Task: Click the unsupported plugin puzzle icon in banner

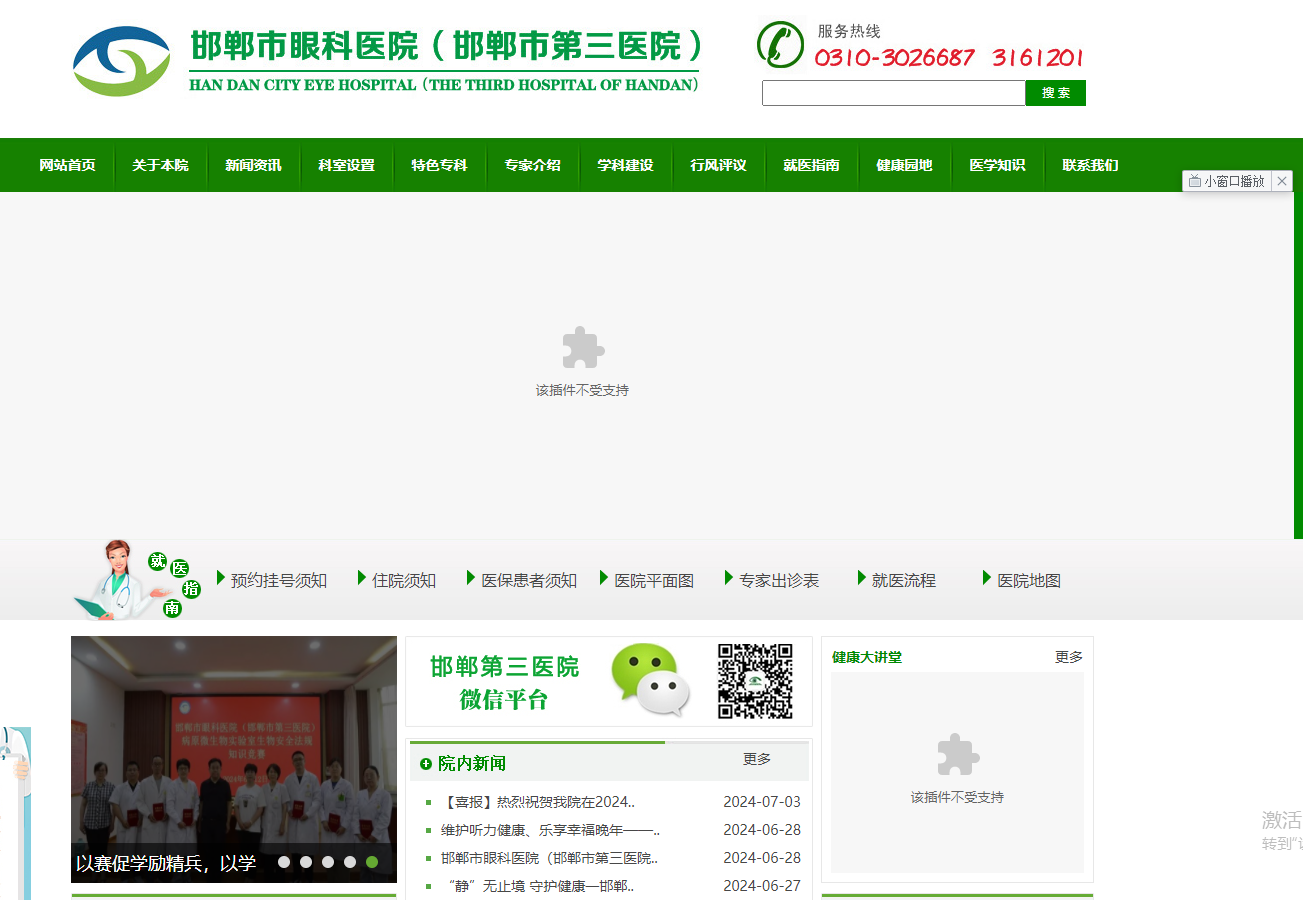Action: point(583,347)
